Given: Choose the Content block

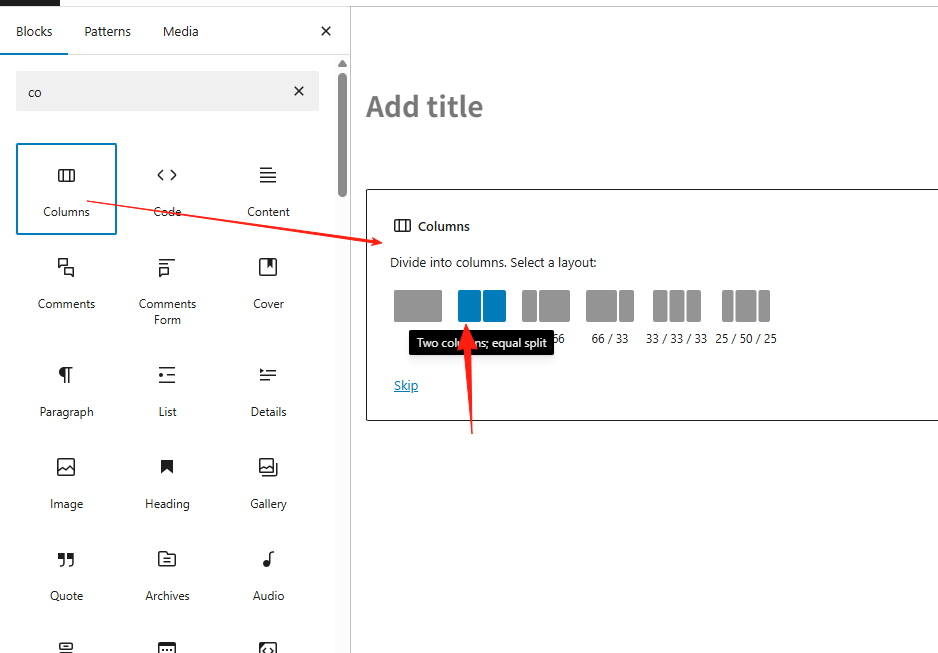Looking at the screenshot, I should pos(268,189).
